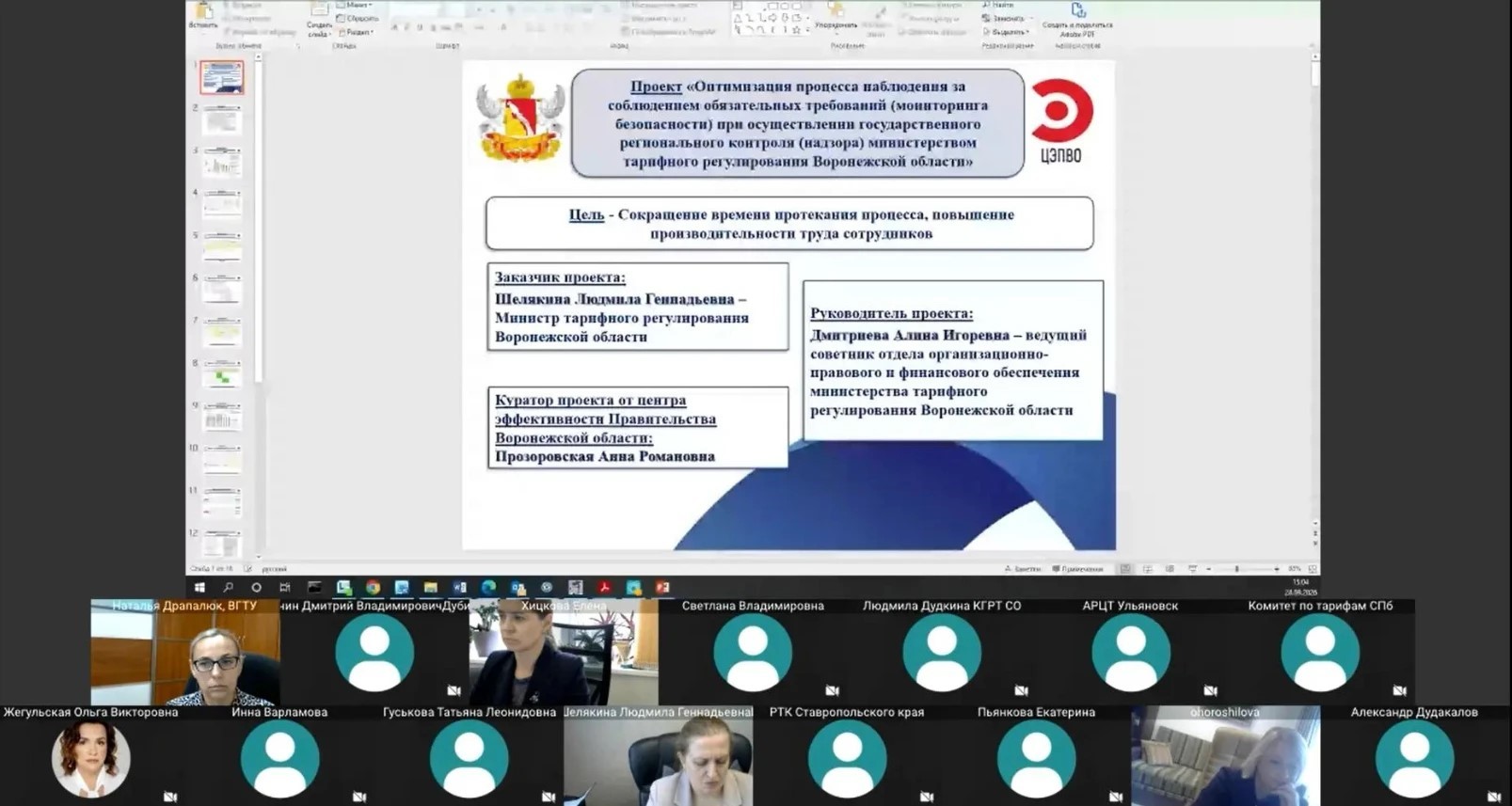
Task: Toggle Людмила Дудкина's muted camera icon
Action: (x=1021, y=690)
